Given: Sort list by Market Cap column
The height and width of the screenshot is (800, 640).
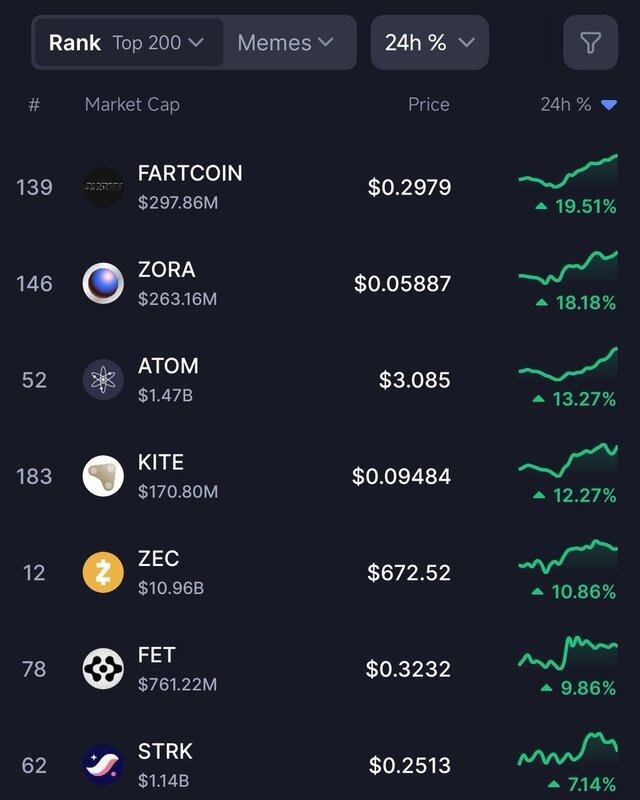Looking at the screenshot, I should (x=132, y=104).
